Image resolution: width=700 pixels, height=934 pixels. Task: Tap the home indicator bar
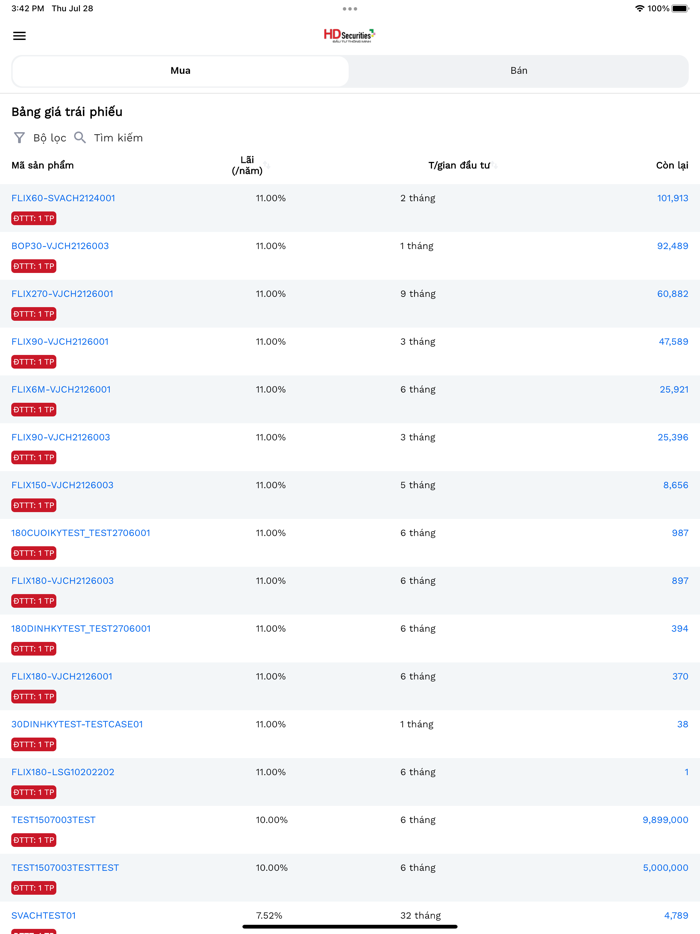tap(350, 927)
